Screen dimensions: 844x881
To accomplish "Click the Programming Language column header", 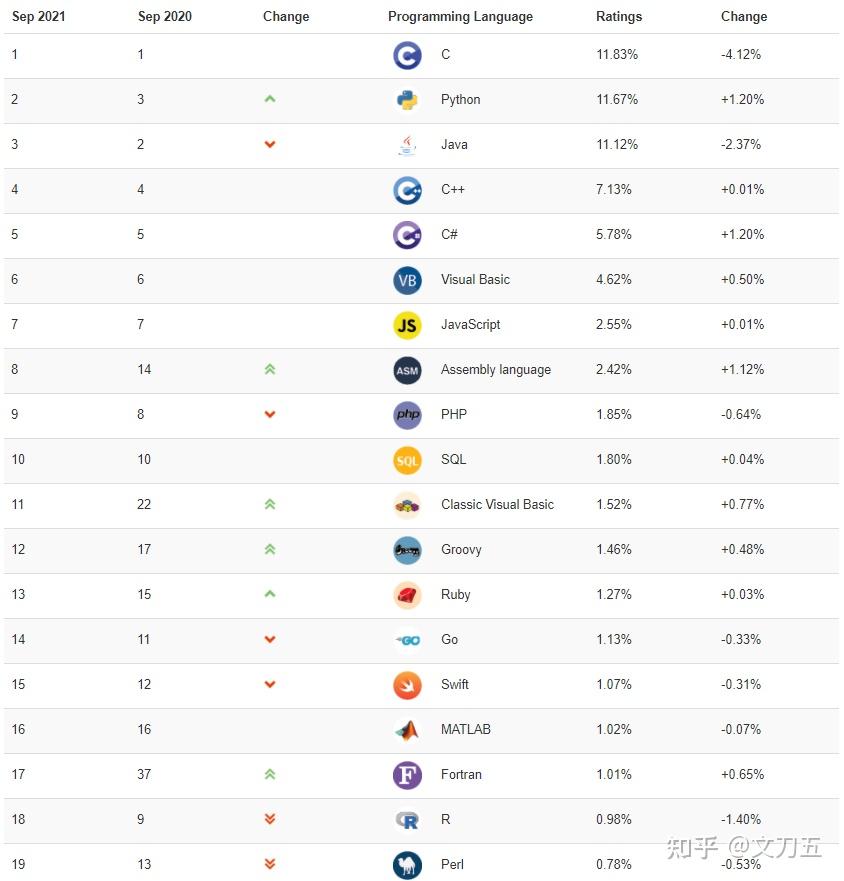I will pyautogui.click(x=460, y=16).
